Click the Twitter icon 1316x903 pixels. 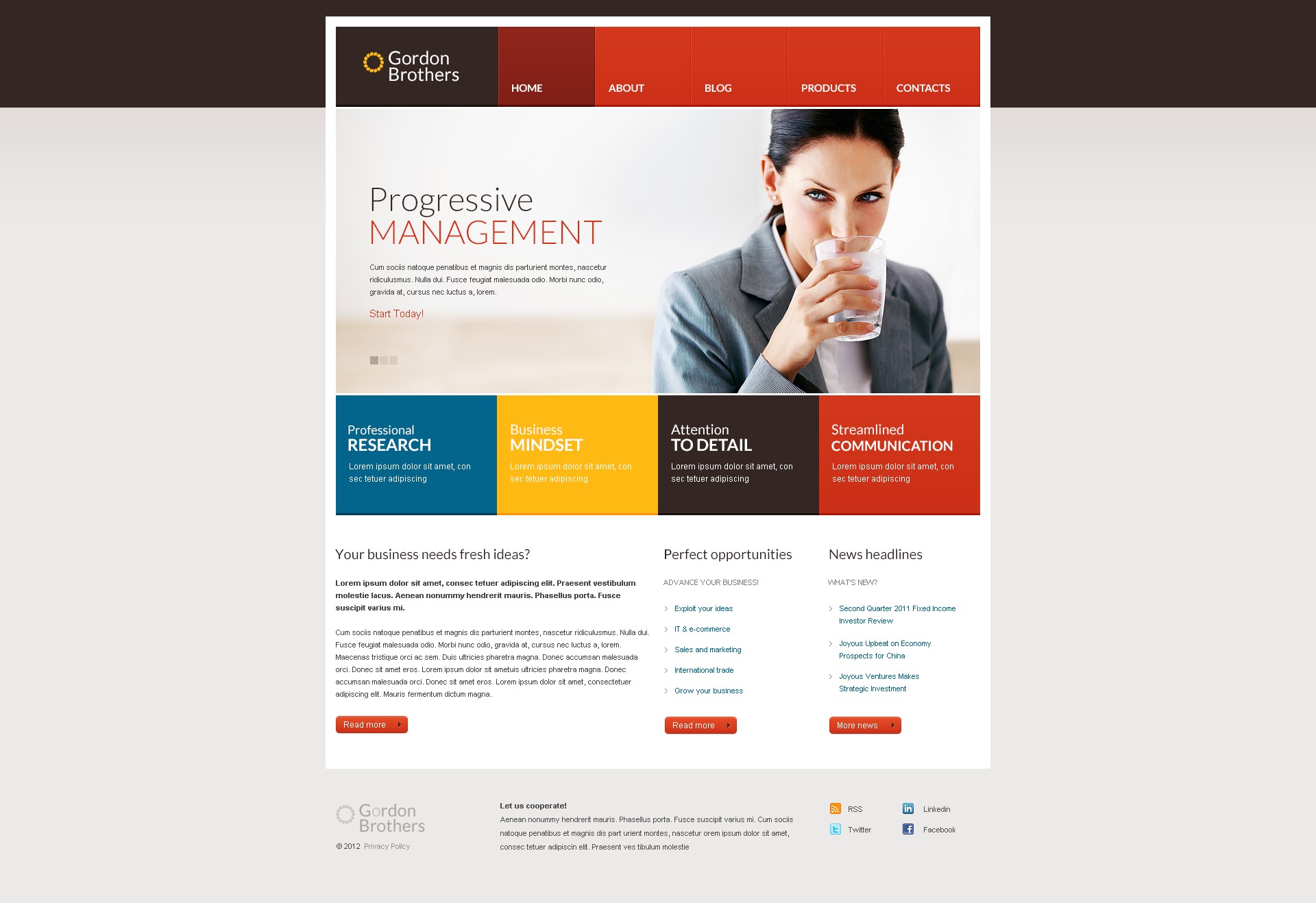834,829
